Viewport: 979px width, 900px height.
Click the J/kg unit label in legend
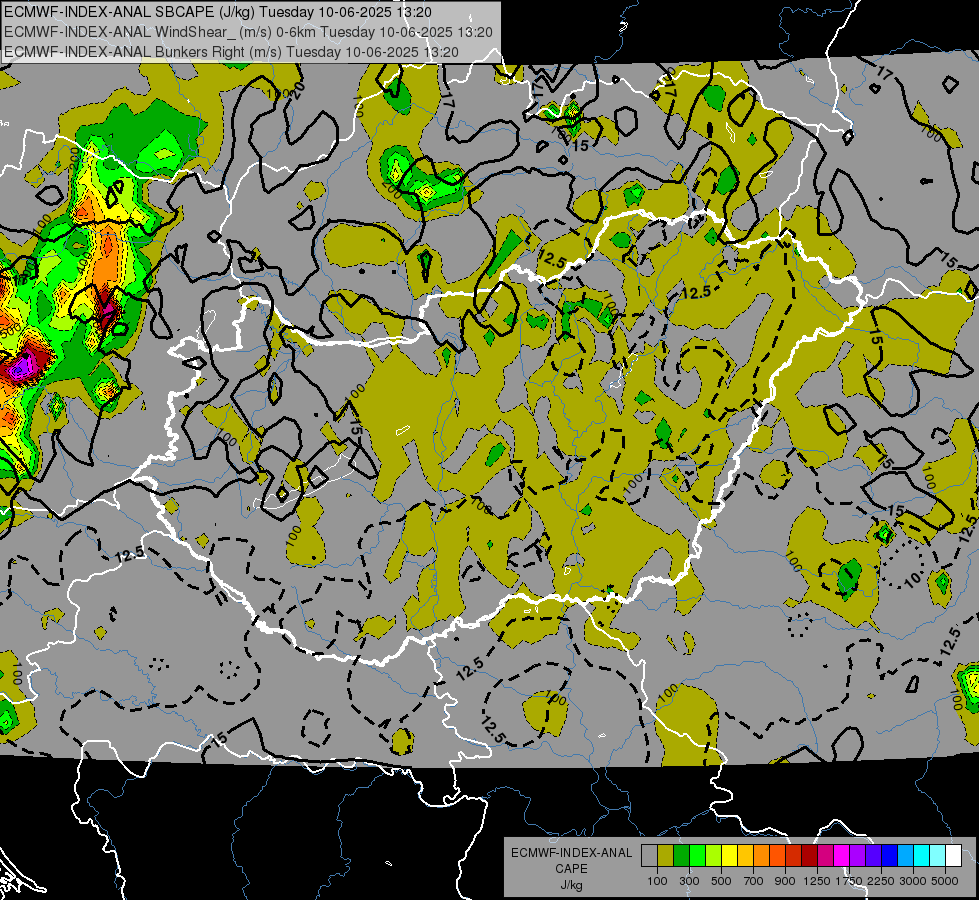pyautogui.click(x=571, y=885)
